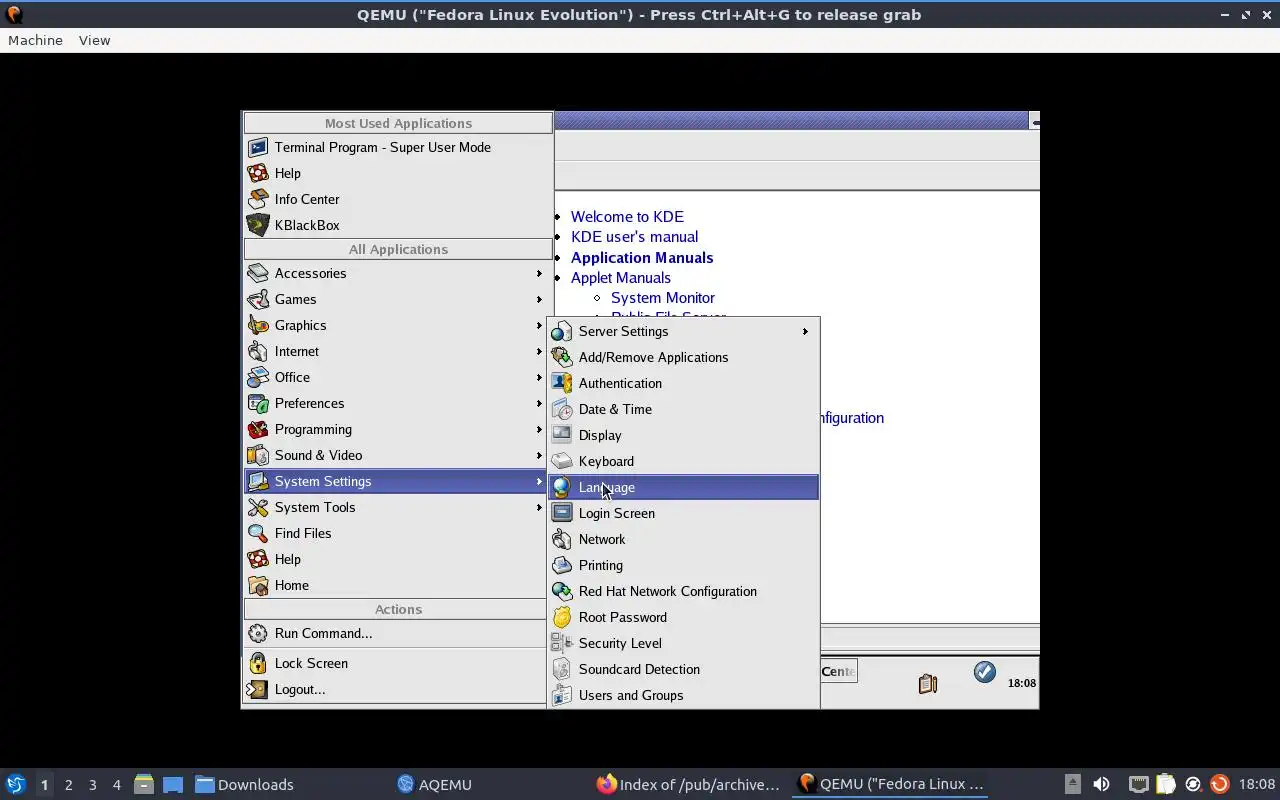Click the Games category icon
This screenshot has width=1280, height=800.
pos(258,299)
